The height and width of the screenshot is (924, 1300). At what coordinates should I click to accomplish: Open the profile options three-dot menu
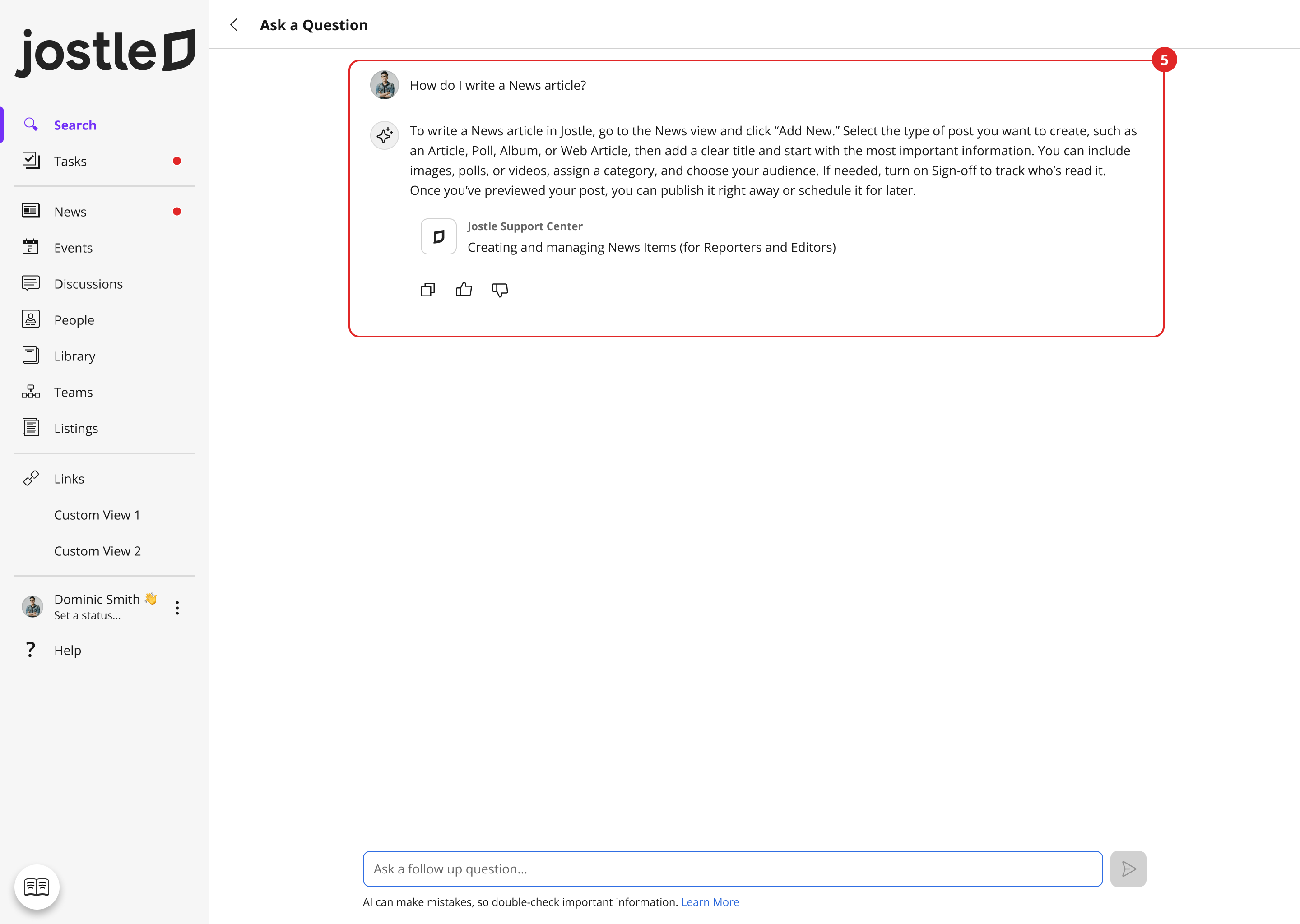pos(177,608)
